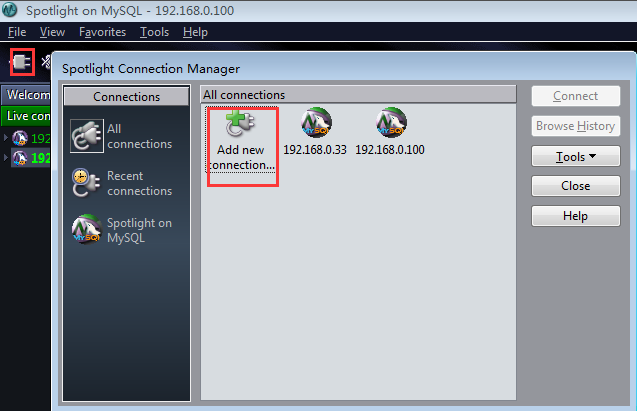
Task: Open the Favorites menu
Action: [102, 32]
